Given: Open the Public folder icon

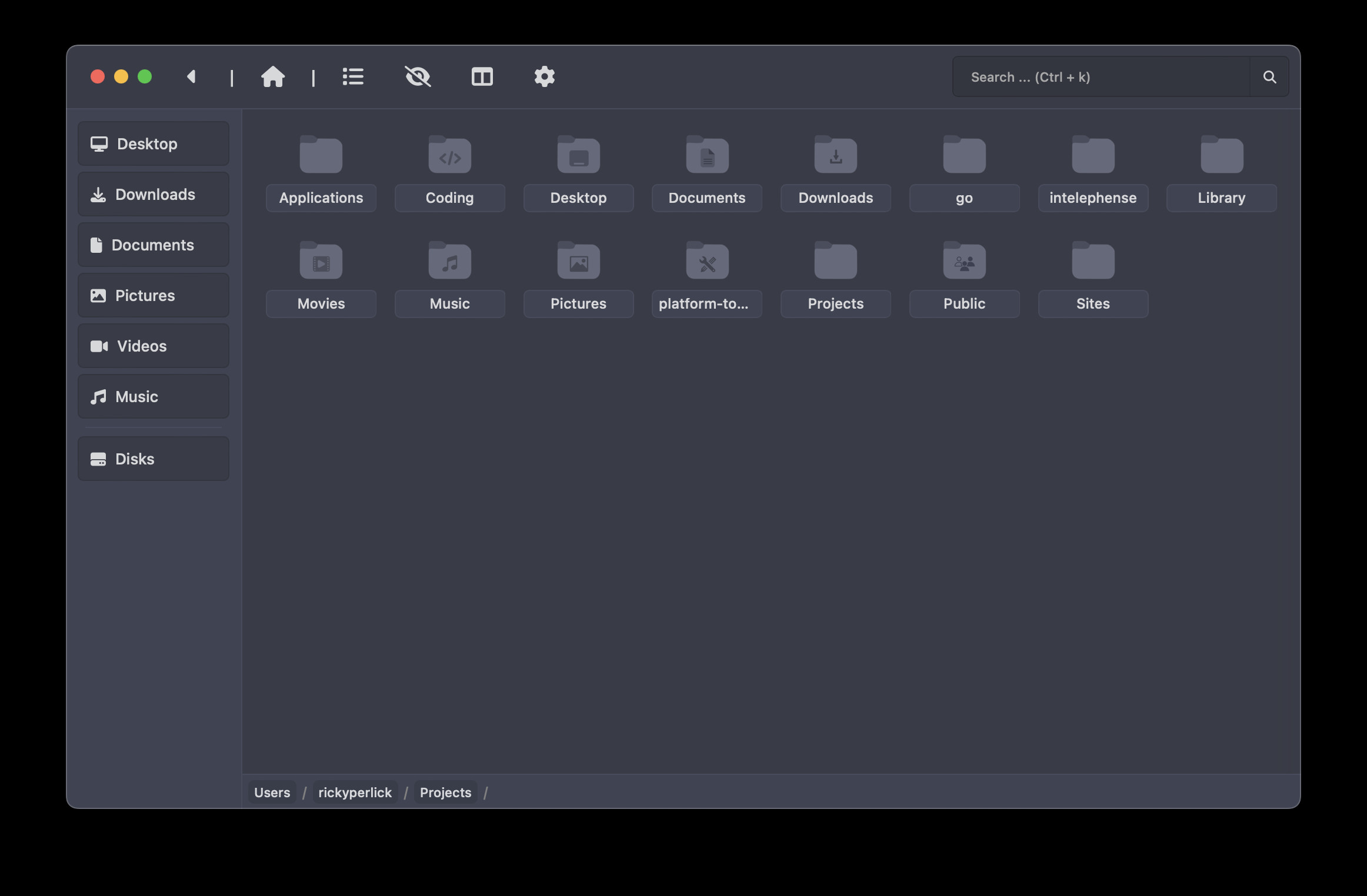Looking at the screenshot, I should [x=964, y=261].
